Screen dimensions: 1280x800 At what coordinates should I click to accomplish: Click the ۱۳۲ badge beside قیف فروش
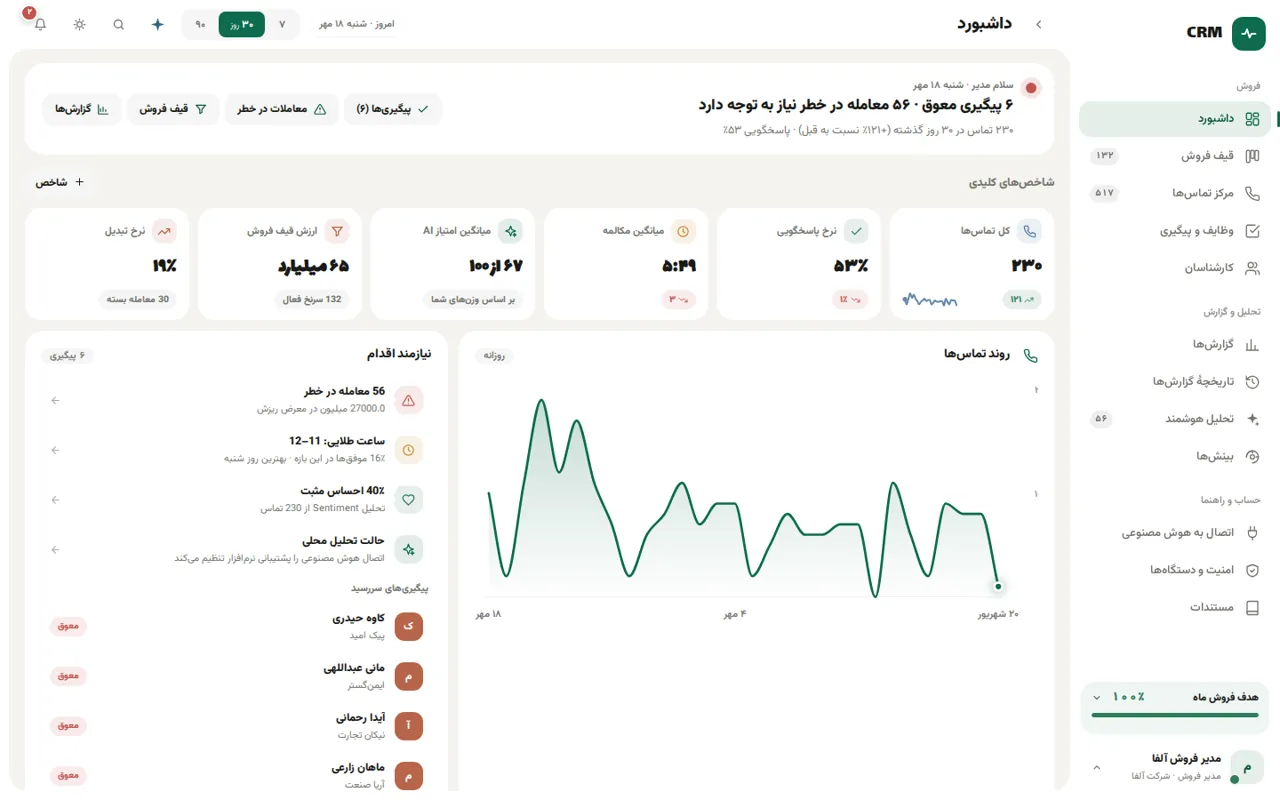(x=1104, y=156)
